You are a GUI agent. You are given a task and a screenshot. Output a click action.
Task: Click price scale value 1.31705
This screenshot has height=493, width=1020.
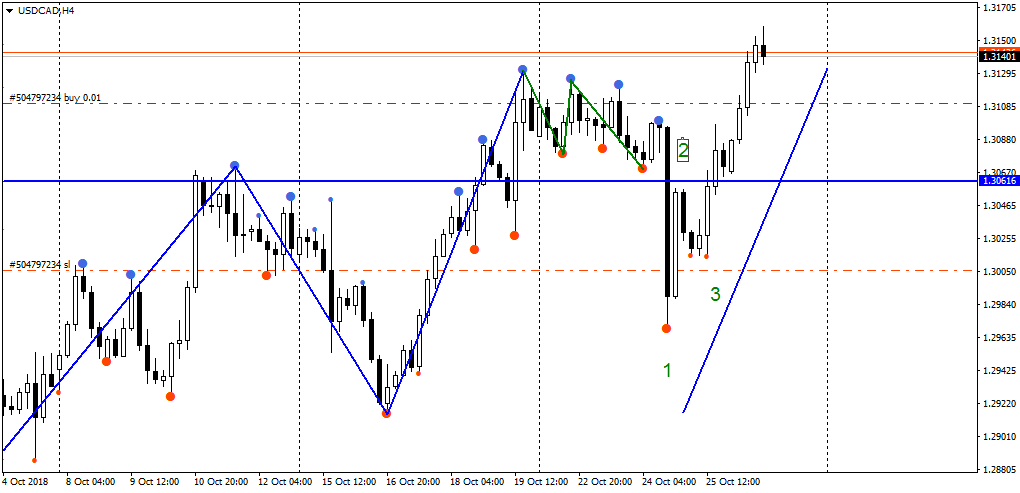1000,8
